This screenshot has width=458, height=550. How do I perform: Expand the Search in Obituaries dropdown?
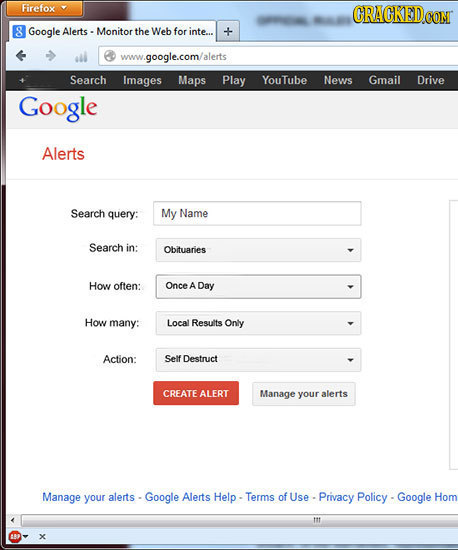[258, 250]
